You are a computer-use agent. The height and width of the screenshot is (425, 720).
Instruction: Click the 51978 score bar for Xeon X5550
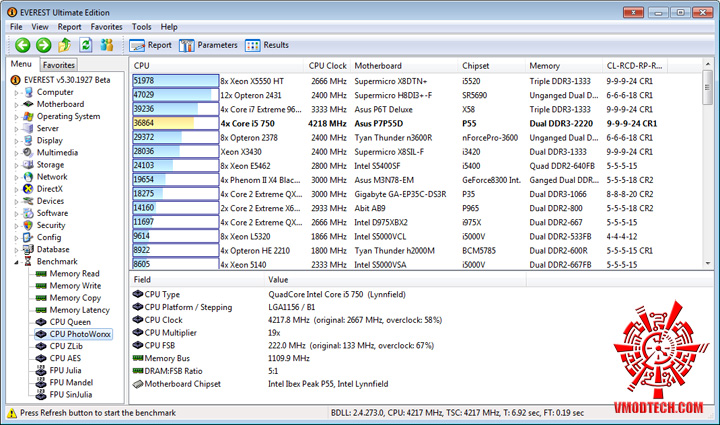[175, 81]
